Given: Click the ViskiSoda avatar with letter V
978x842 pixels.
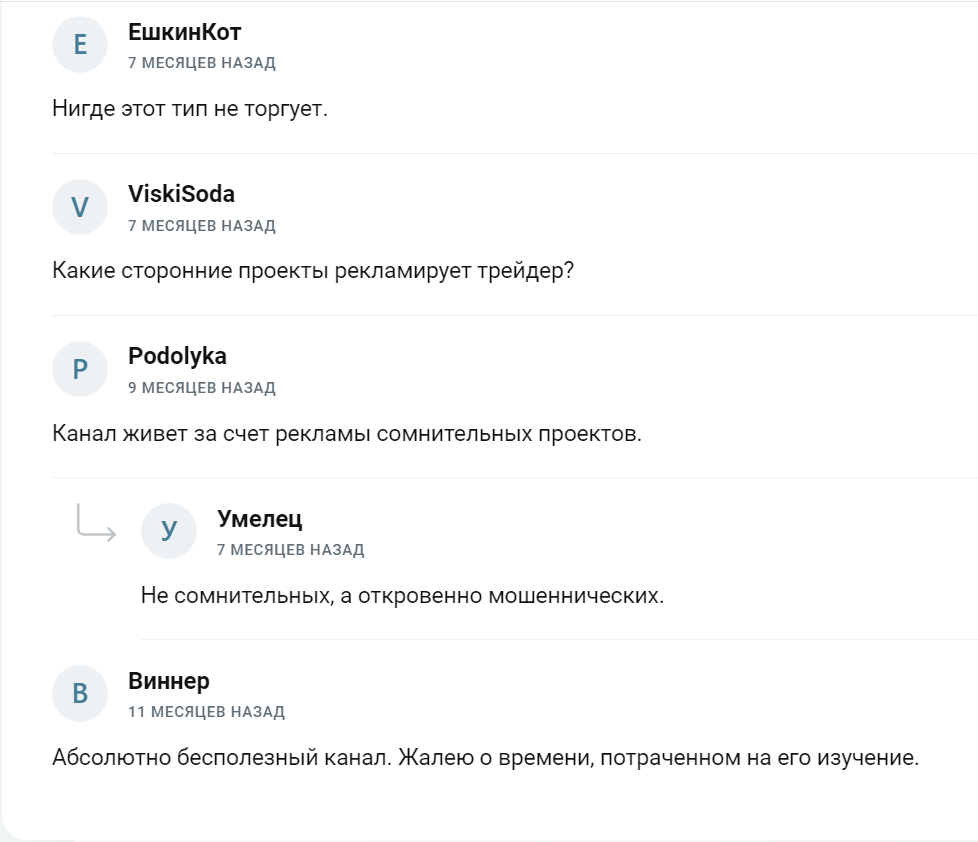Looking at the screenshot, I should click(80, 207).
